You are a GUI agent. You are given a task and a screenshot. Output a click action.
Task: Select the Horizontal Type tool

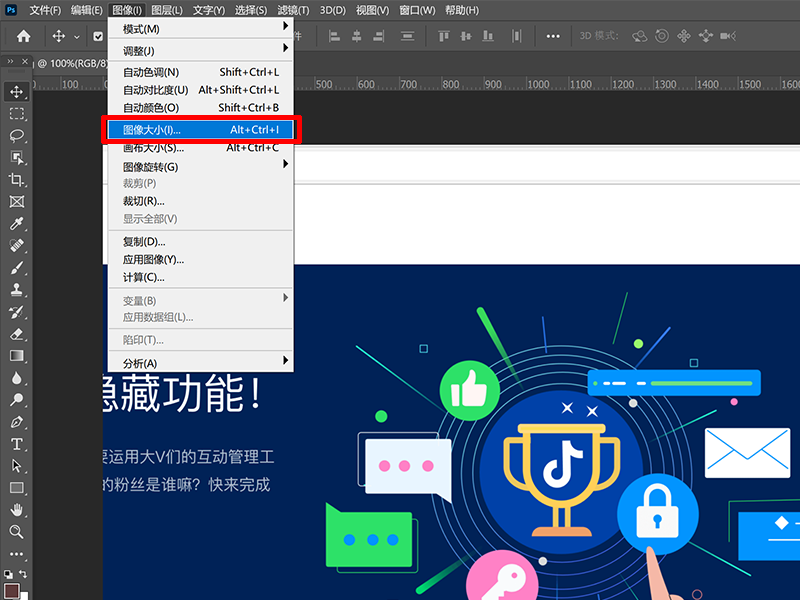tap(17, 444)
